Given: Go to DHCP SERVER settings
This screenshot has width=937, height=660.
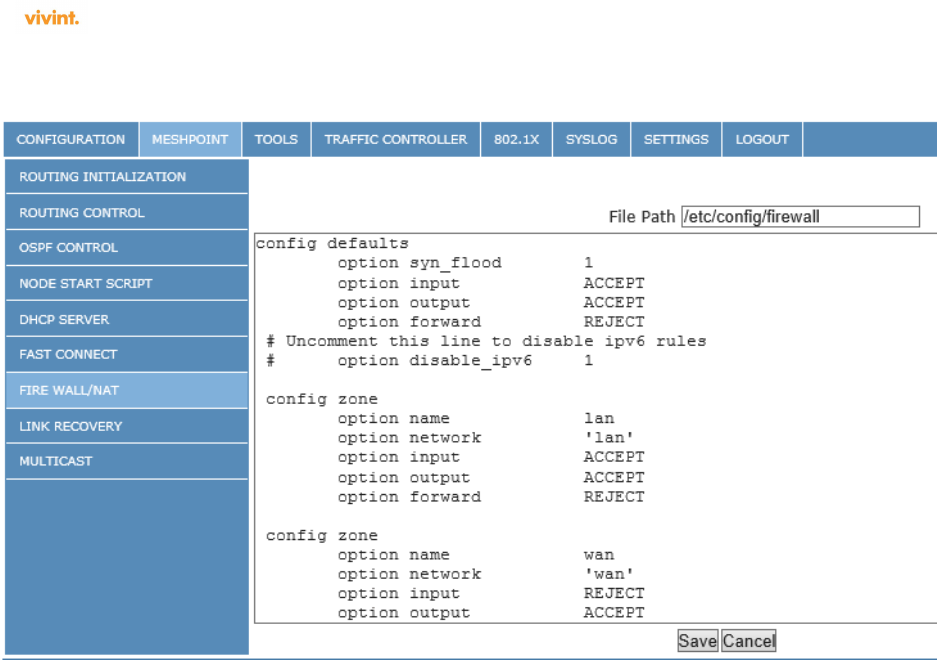Looking at the screenshot, I should coord(127,319).
